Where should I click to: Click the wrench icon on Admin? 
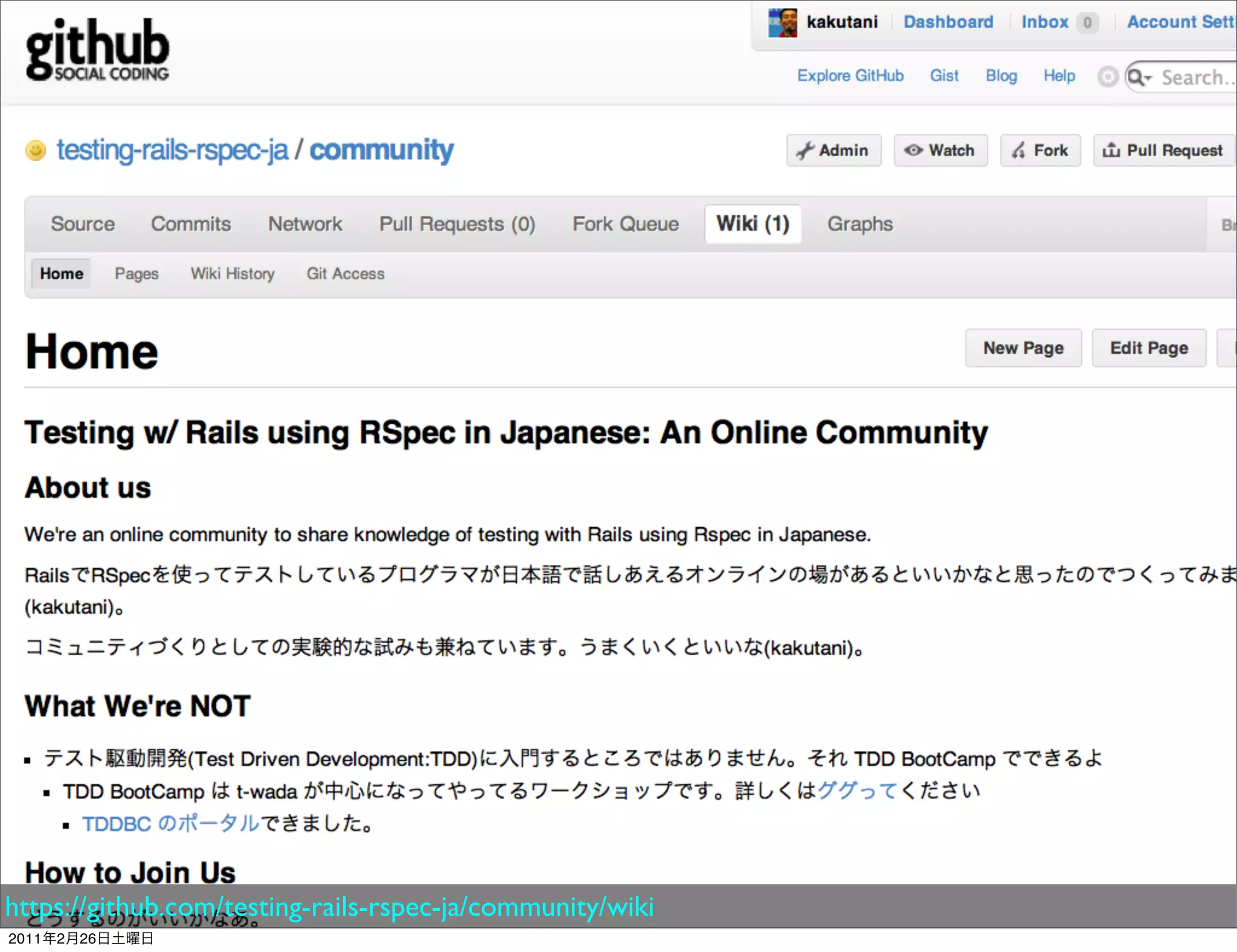pyautogui.click(x=805, y=150)
